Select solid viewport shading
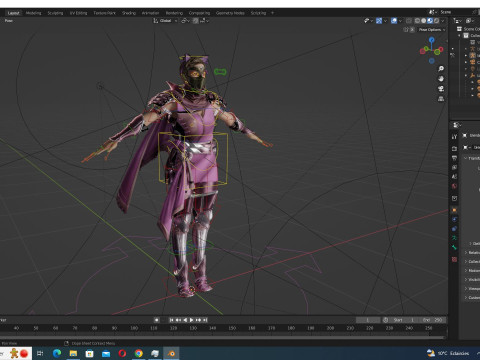The image size is (480, 360). 424,21
